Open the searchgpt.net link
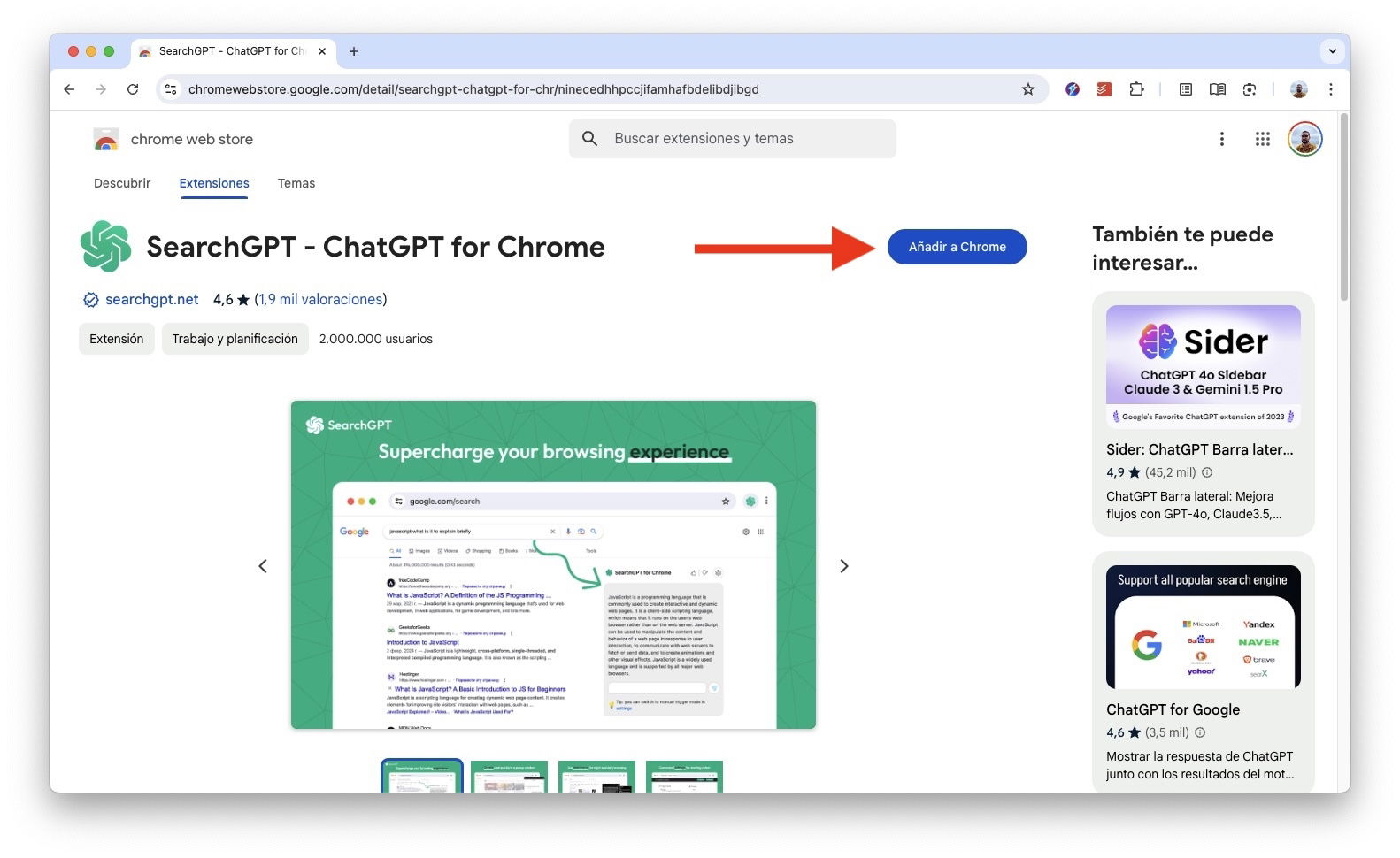The height and width of the screenshot is (858, 1400). click(152, 299)
